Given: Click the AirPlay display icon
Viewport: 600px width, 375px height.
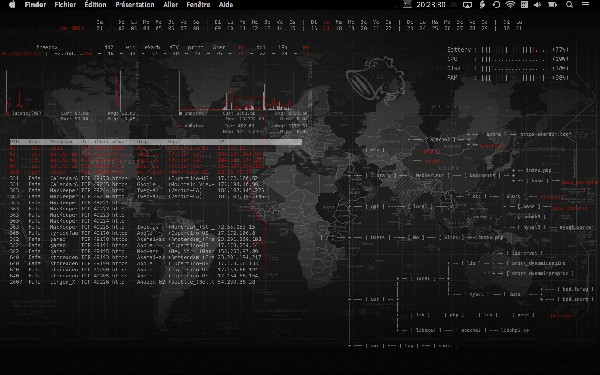Looking at the screenshot, I should tap(467, 5).
